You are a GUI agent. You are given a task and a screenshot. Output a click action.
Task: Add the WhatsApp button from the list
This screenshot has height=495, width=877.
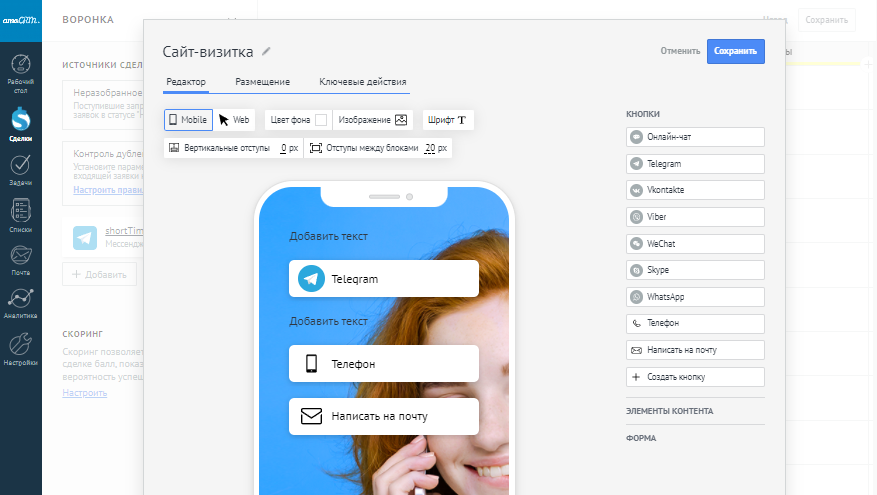pos(695,297)
